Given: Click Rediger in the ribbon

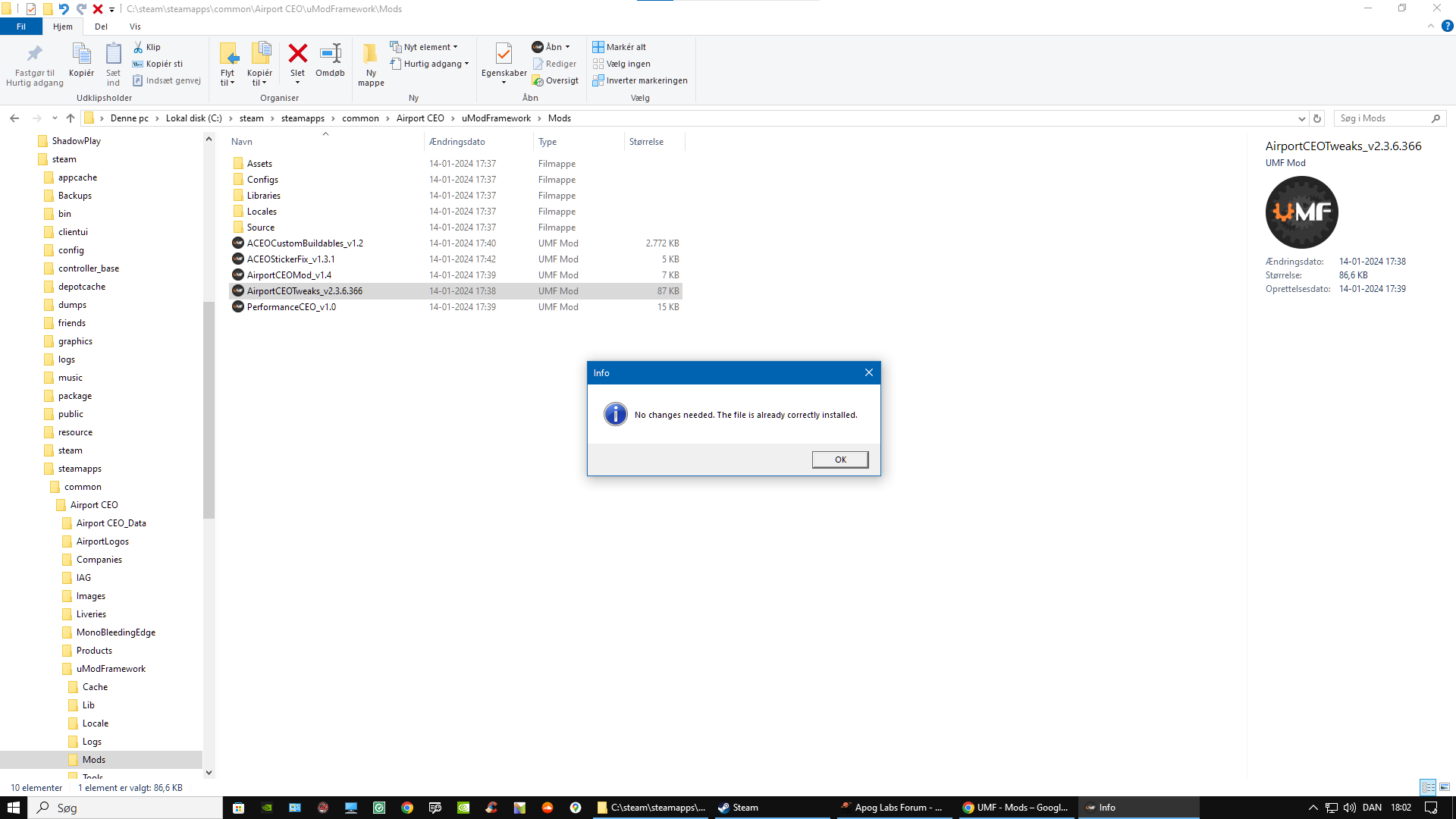Looking at the screenshot, I should 554,64.
